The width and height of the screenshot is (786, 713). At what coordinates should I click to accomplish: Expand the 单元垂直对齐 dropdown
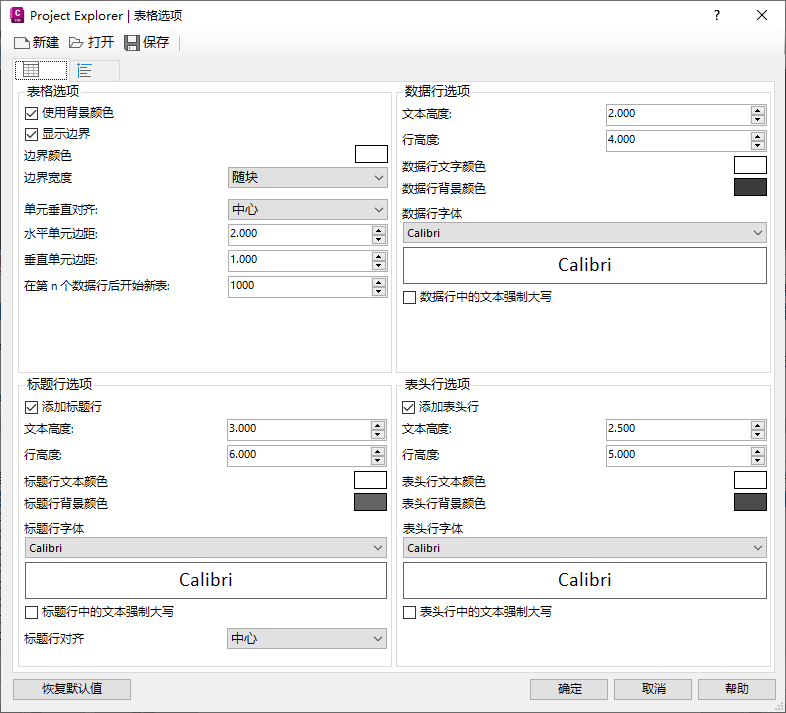click(x=307, y=210)
